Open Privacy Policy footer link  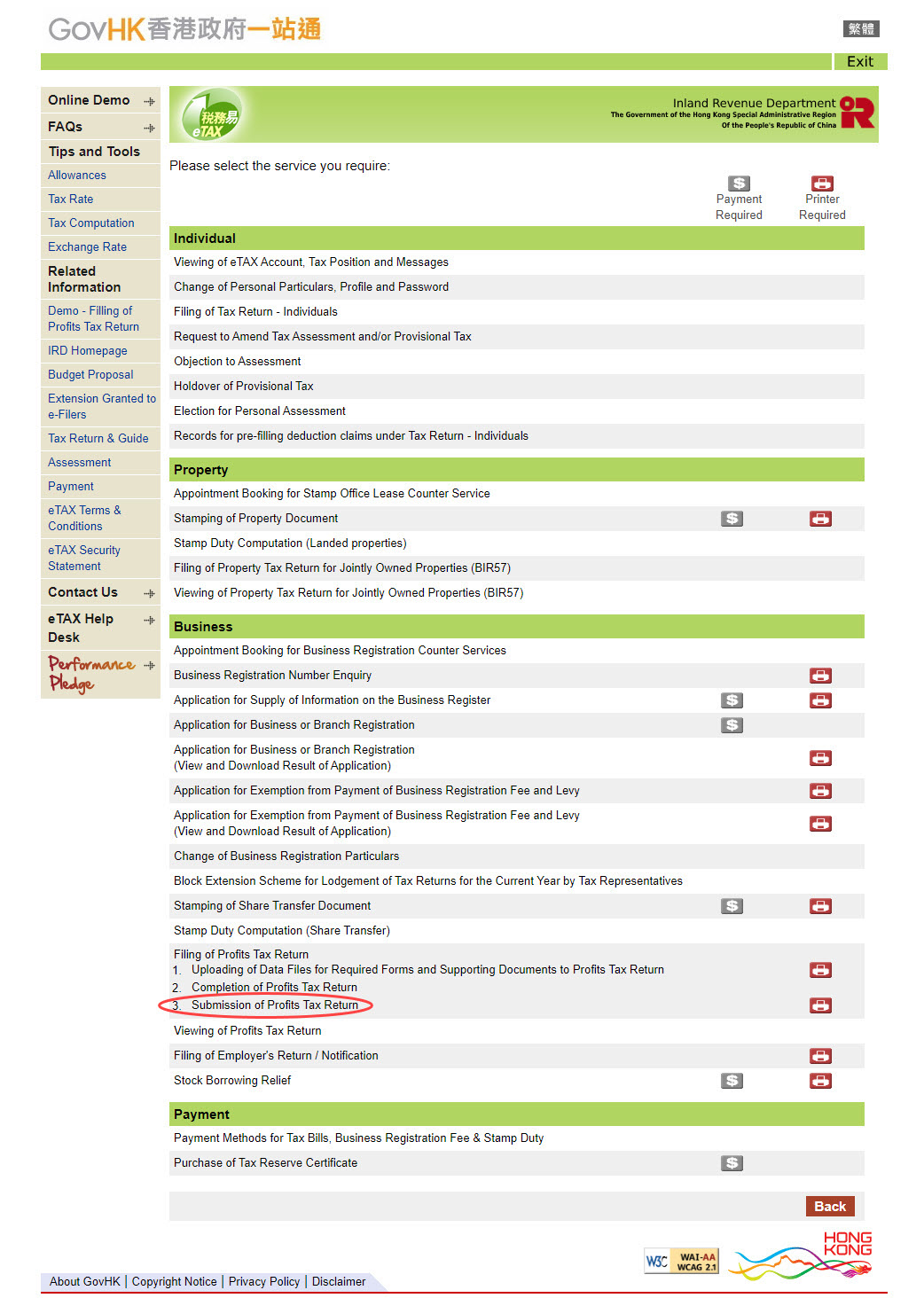point(264,1282)
